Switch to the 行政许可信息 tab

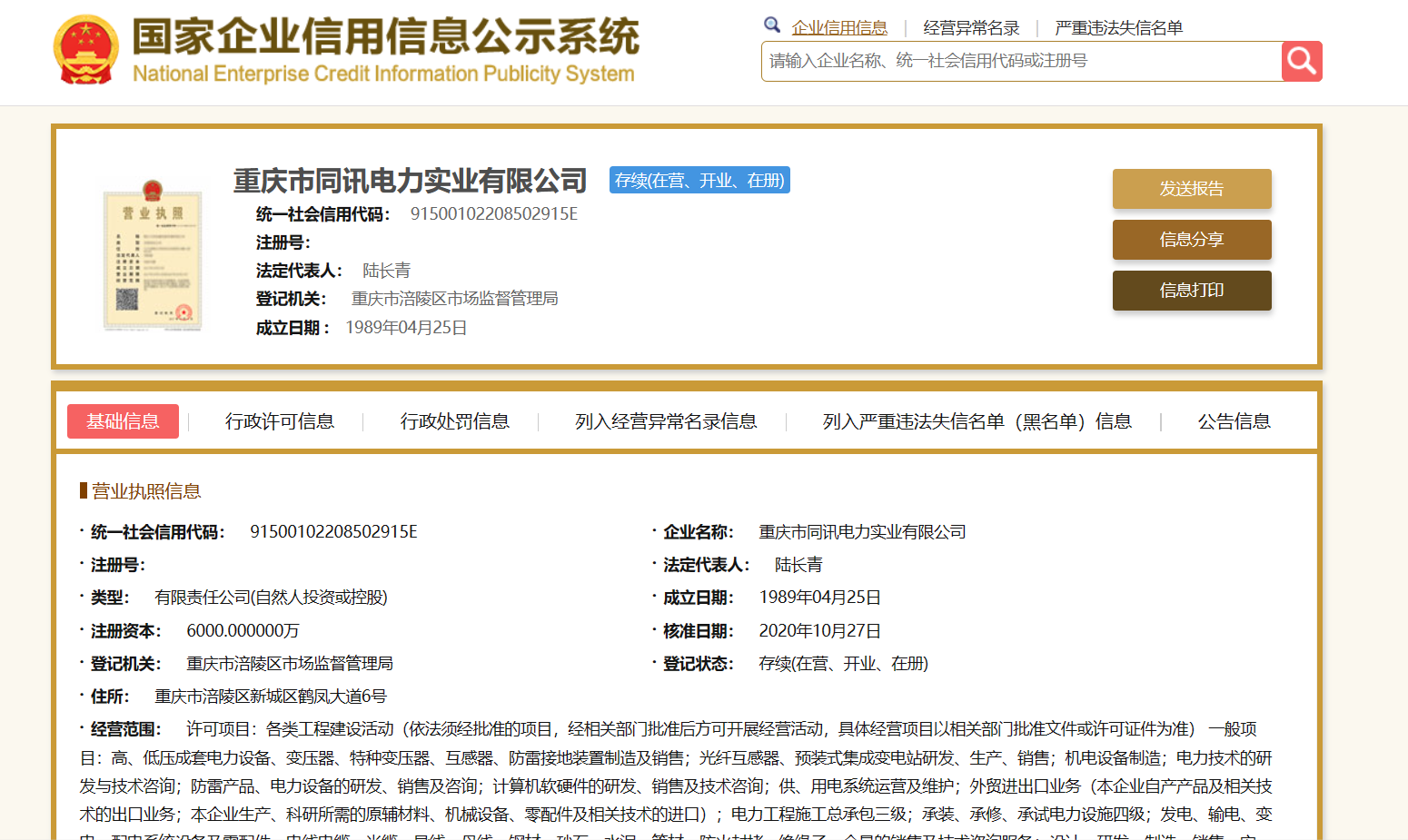[280, 421]
